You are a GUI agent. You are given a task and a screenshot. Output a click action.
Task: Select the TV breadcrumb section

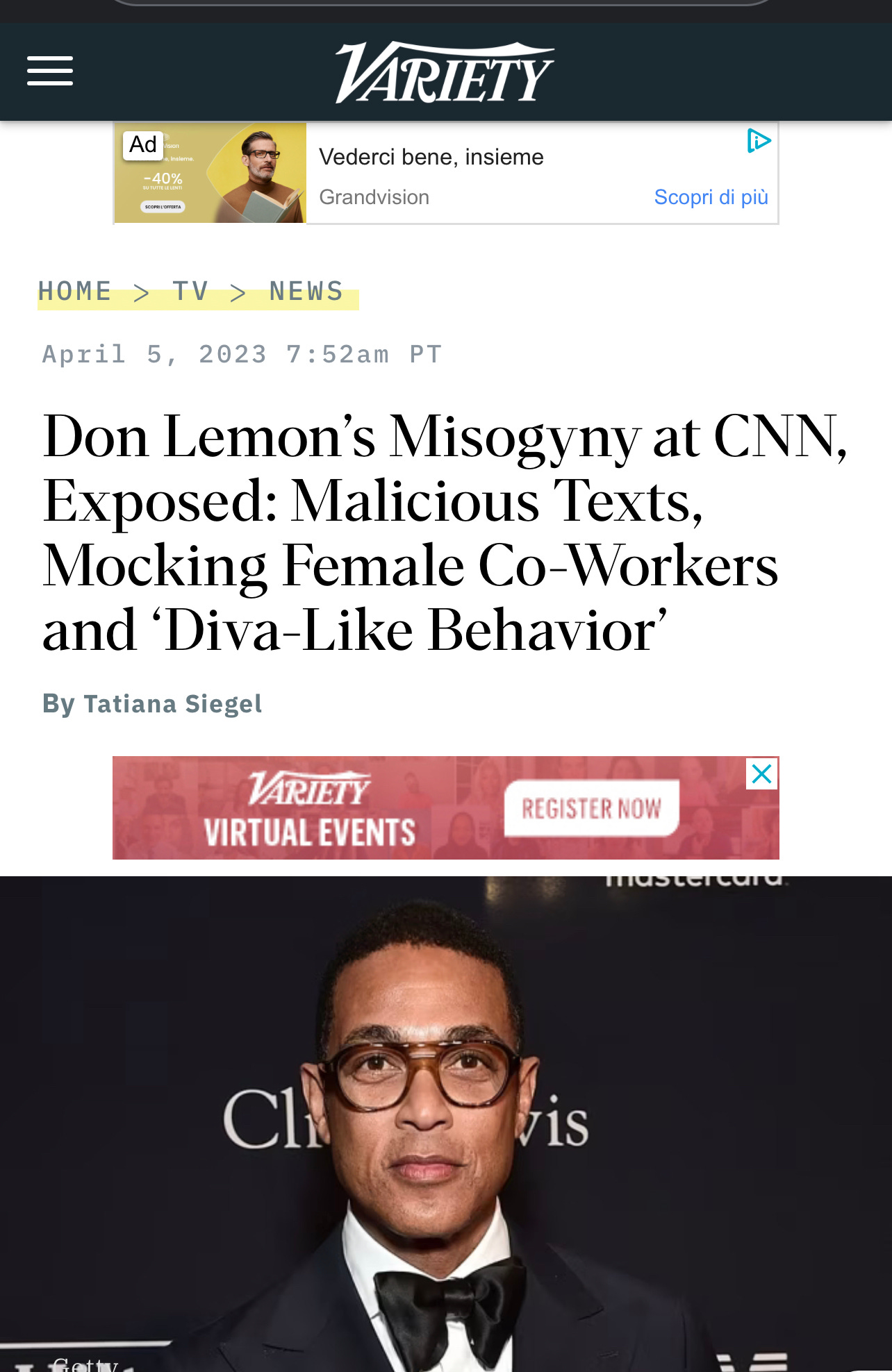tap(191, 292)
